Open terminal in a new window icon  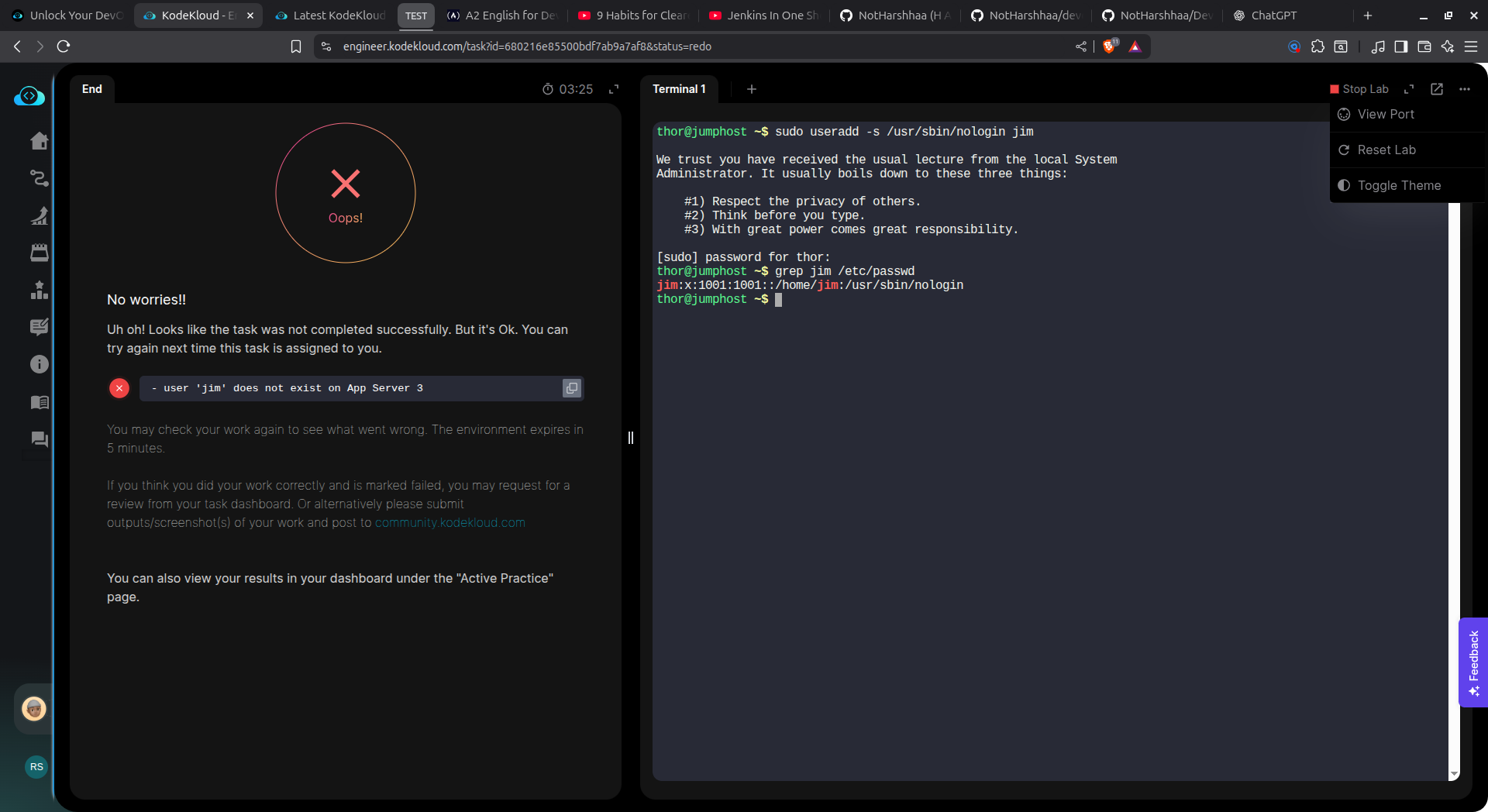(x=1436, y=89)
